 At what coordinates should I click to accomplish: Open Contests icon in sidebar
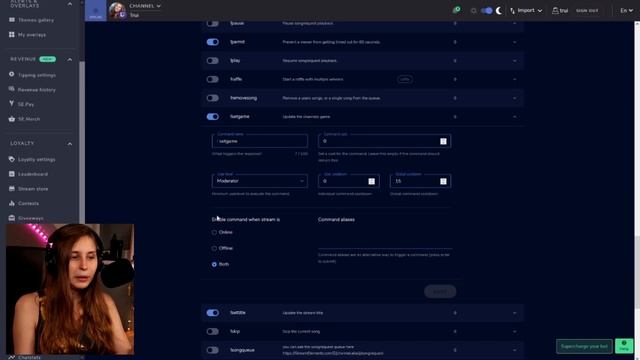[11, 203]
